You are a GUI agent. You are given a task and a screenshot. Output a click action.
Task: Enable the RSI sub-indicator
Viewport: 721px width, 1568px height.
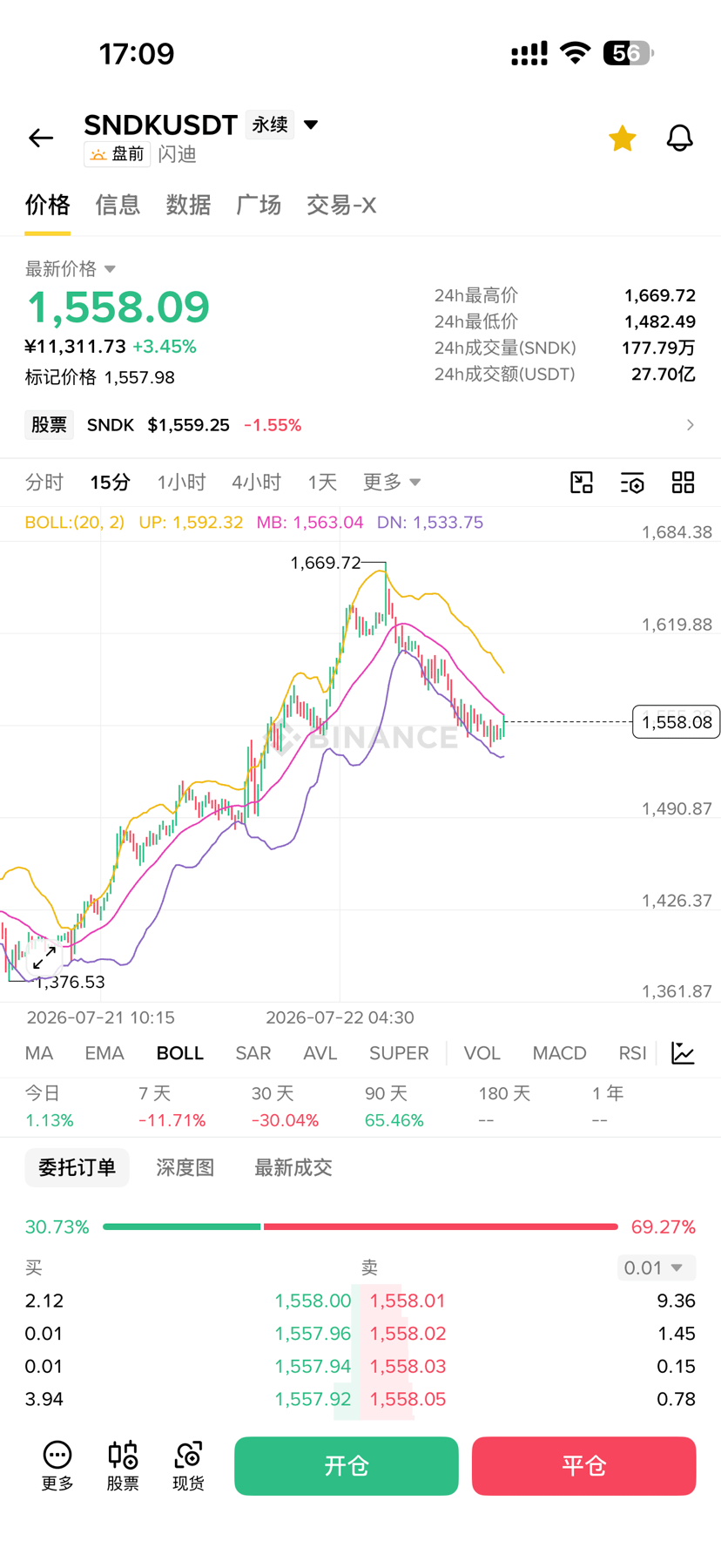coord(633,1053)
